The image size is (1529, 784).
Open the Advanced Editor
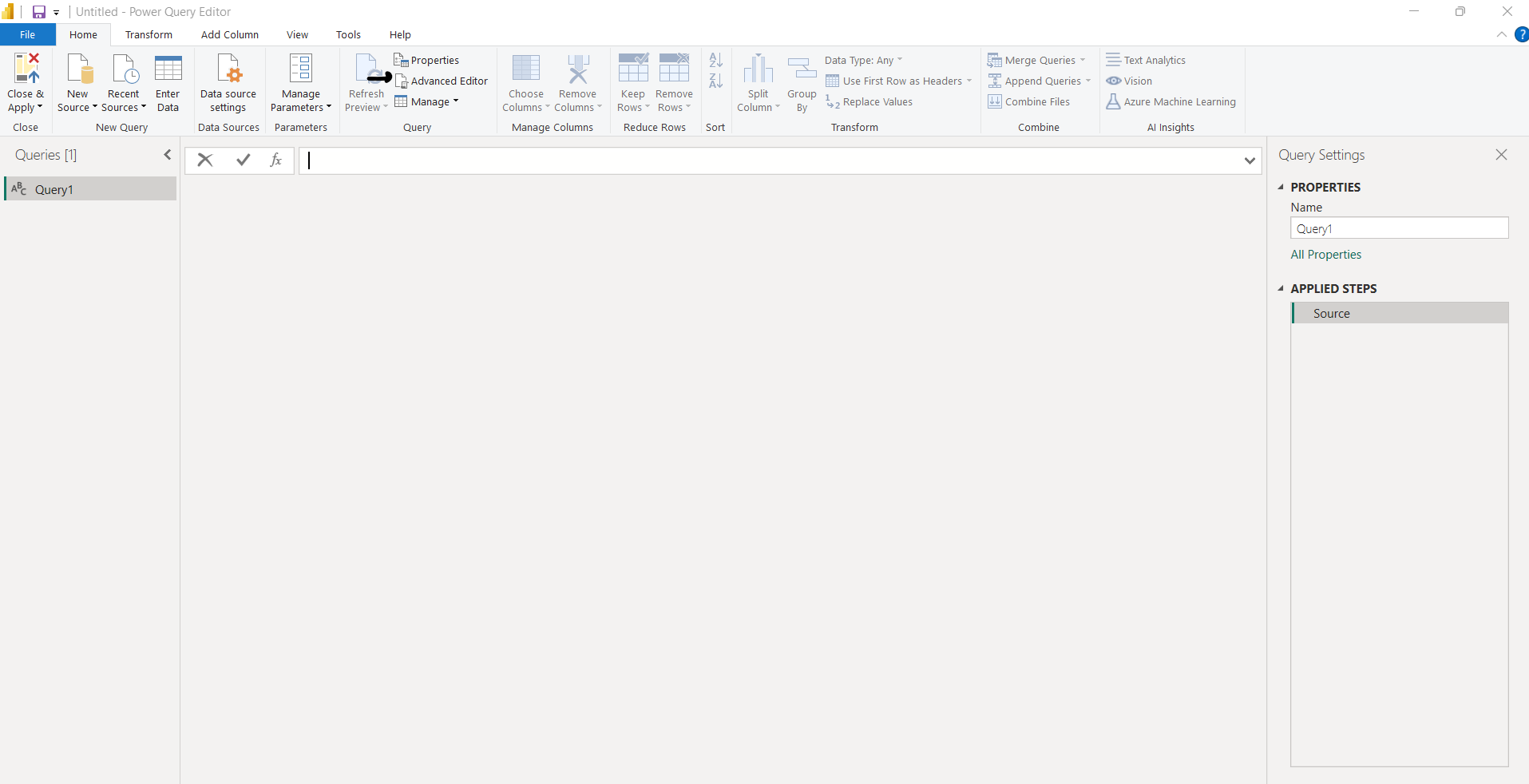[x=442, y=81]
